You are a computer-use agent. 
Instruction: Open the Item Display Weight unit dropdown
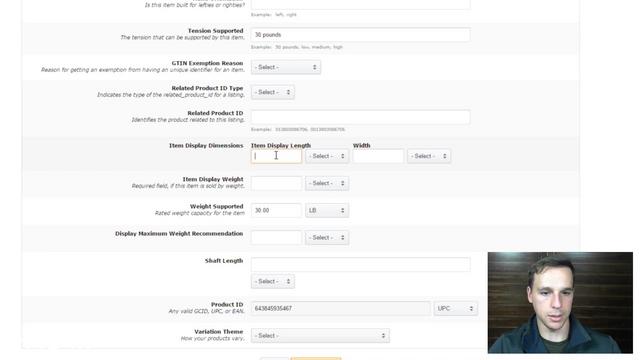tap(327, 183)
